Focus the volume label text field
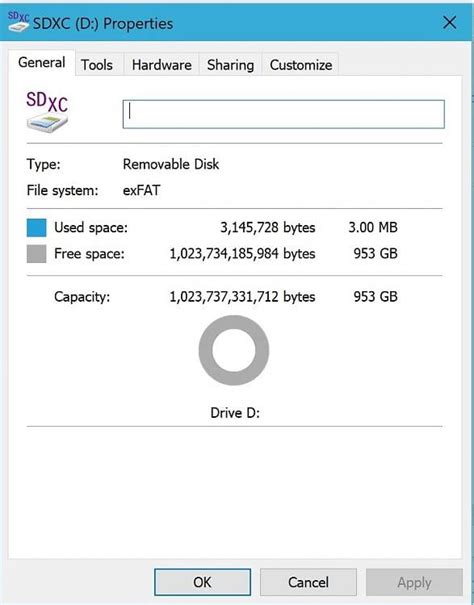 (x=284, y=114)
